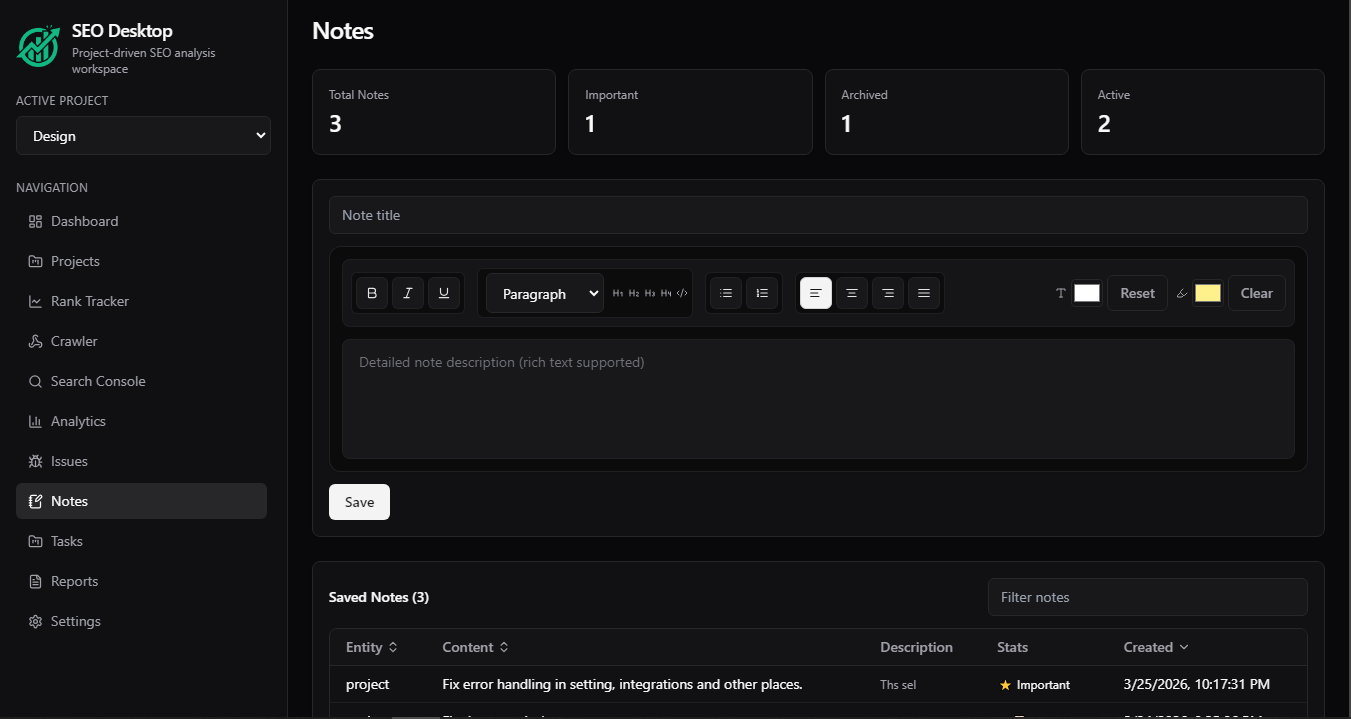The width and height of the screenshot is (1351, 719).
Task: Click the 'Ths sel' description cell
Action: point(898,685)
